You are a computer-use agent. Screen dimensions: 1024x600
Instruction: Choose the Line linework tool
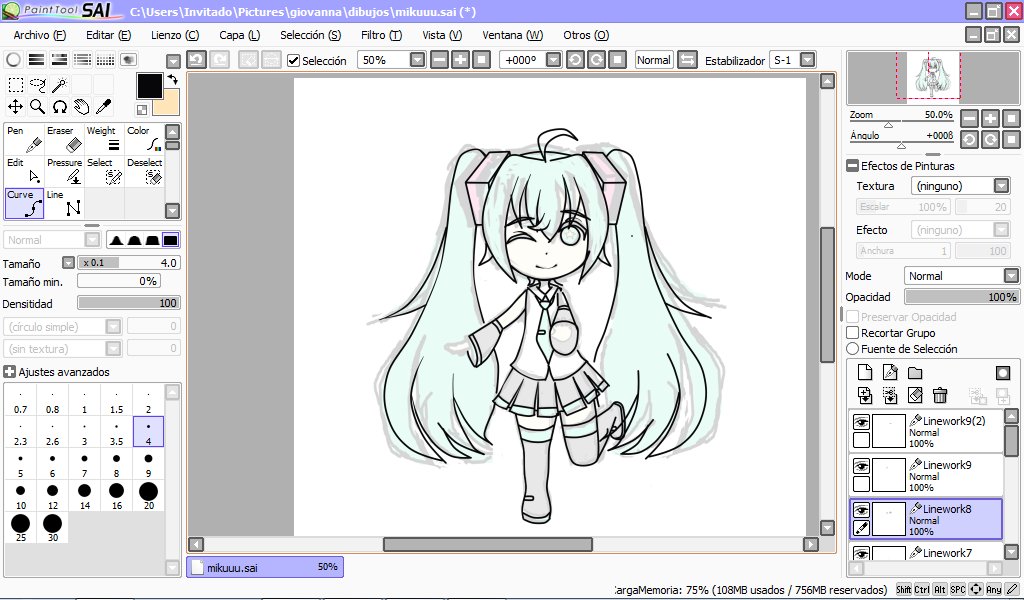coord(64,203)
